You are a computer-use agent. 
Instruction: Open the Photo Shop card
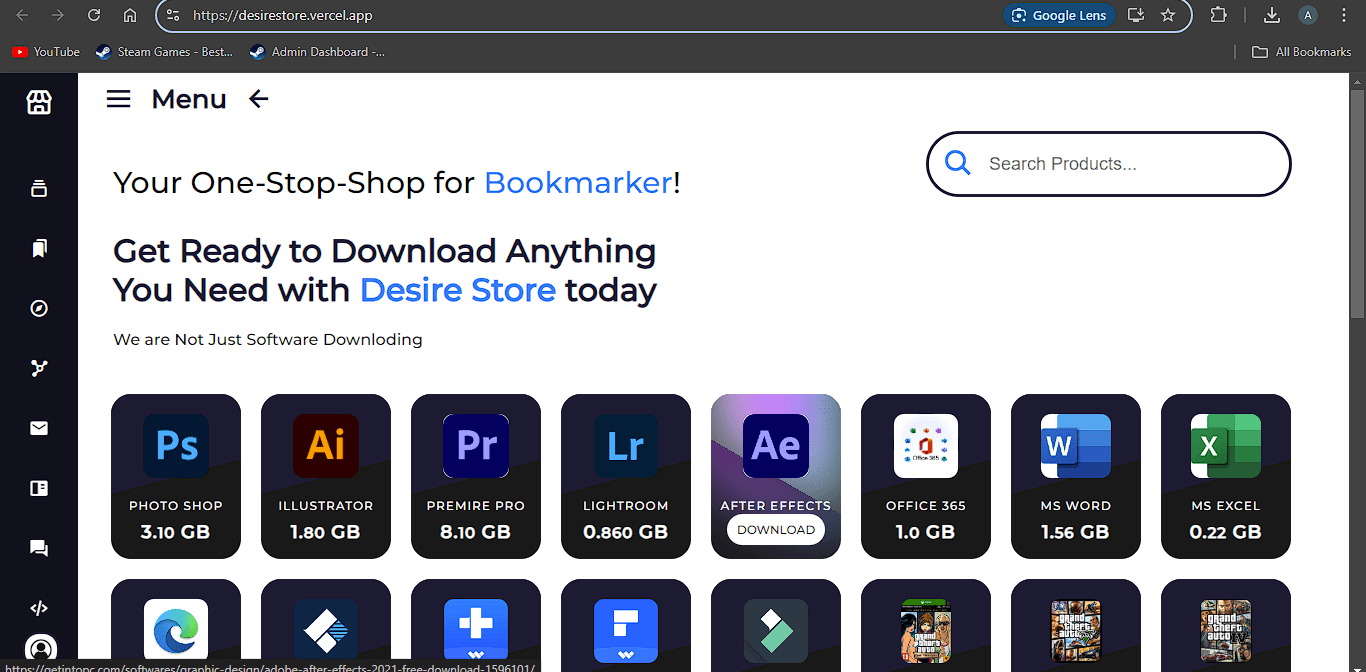coord(176,476)
